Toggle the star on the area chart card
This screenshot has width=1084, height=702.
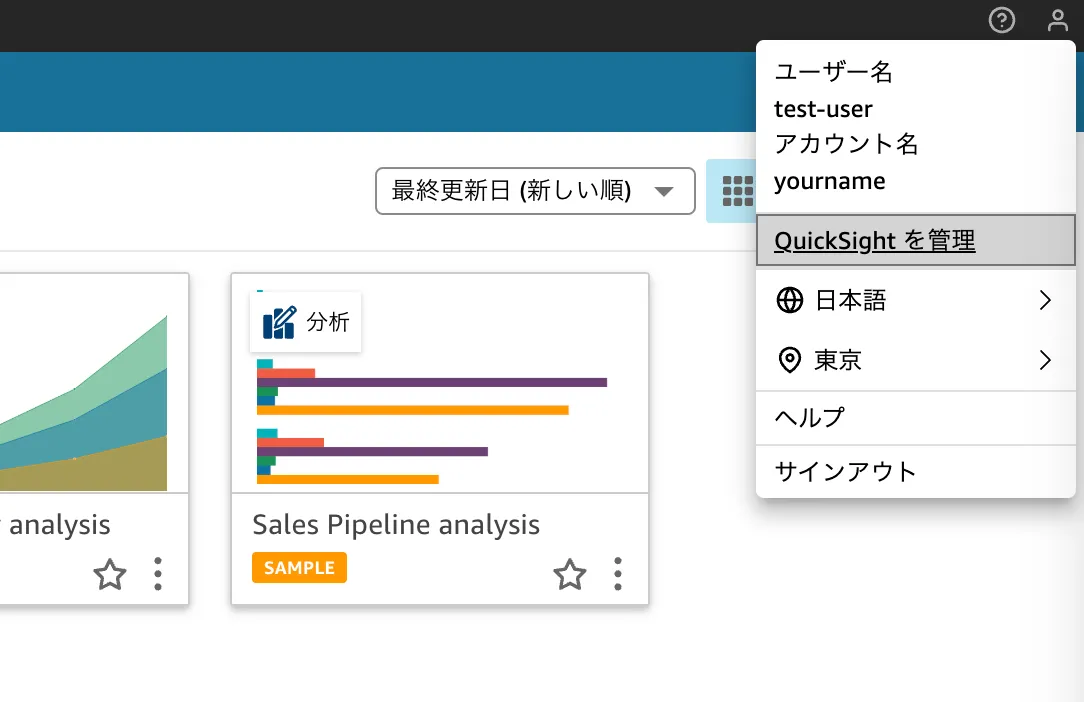110,574
